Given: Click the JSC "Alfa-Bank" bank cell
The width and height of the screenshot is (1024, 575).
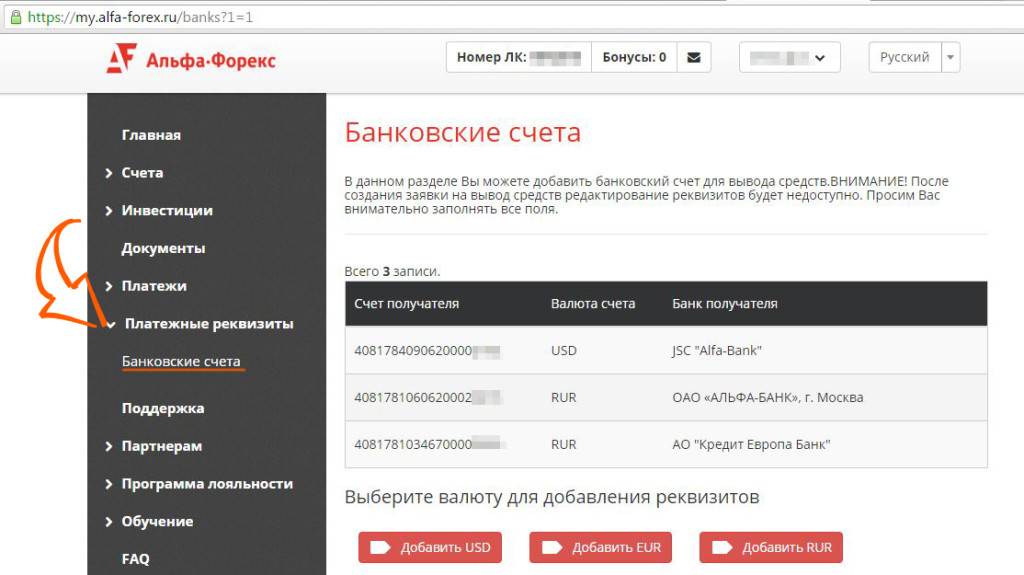Looking at the screenshot, I should [717, 351].
